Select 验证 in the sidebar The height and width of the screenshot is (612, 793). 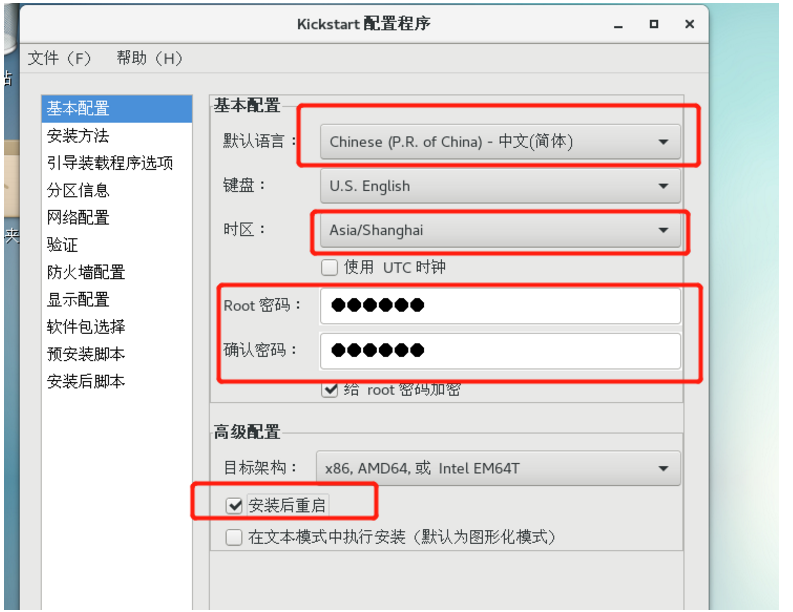pos(117,245)
